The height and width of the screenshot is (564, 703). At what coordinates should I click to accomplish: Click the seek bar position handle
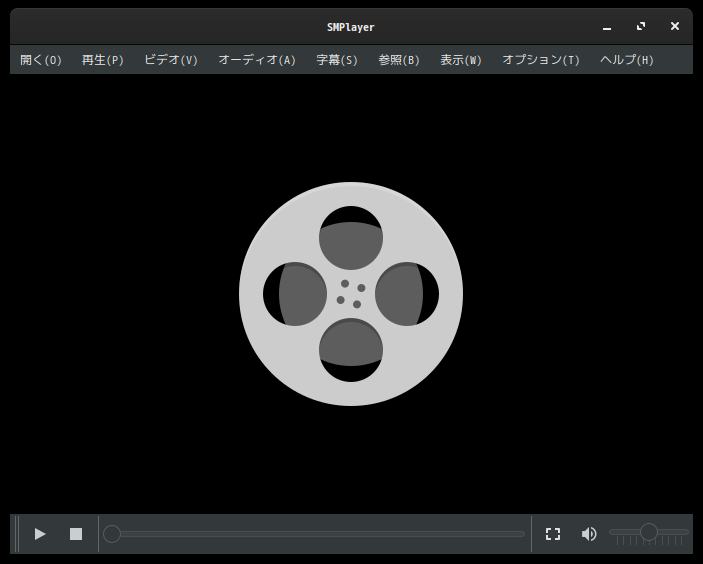tap(112, 534)
